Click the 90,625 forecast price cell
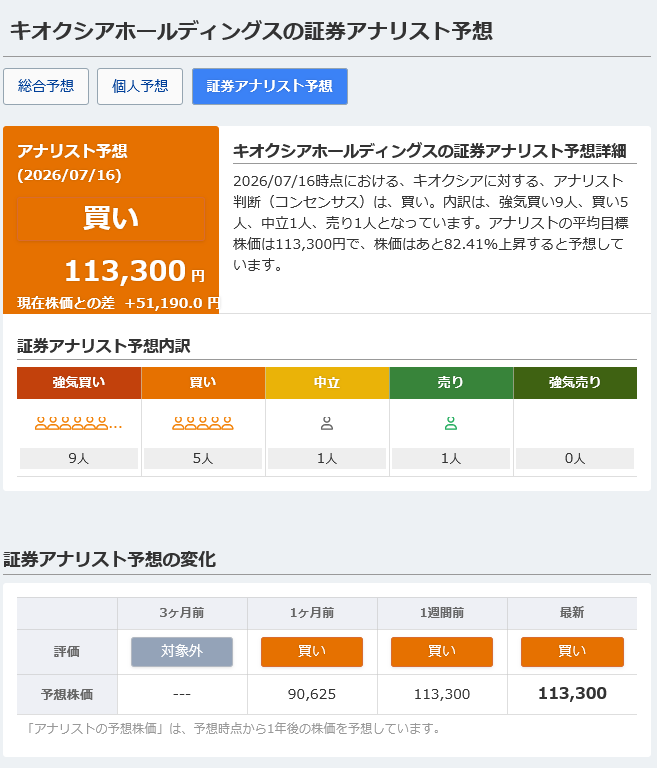 (x=312, y=694)
